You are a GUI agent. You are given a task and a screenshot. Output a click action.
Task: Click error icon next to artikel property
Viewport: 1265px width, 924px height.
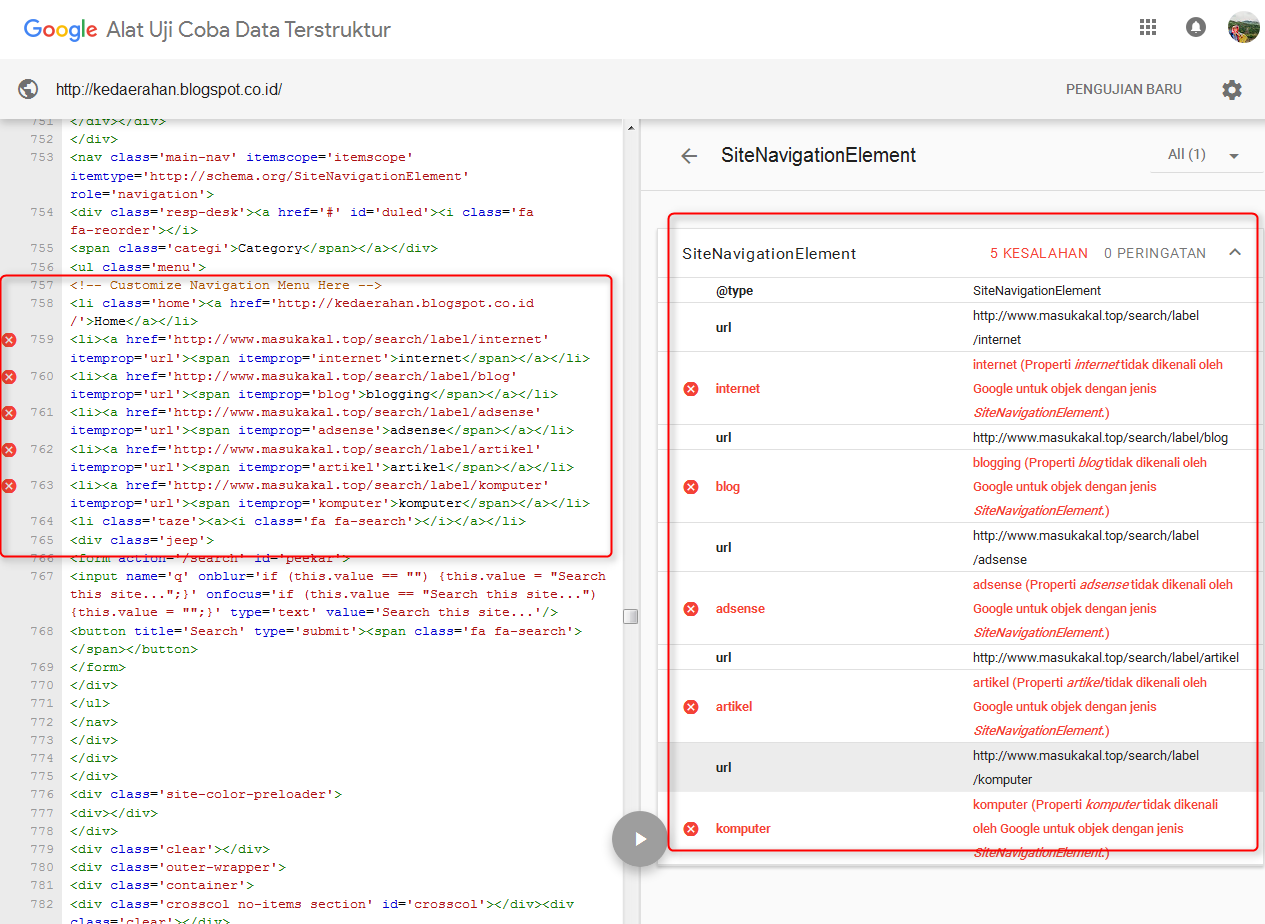691,707
